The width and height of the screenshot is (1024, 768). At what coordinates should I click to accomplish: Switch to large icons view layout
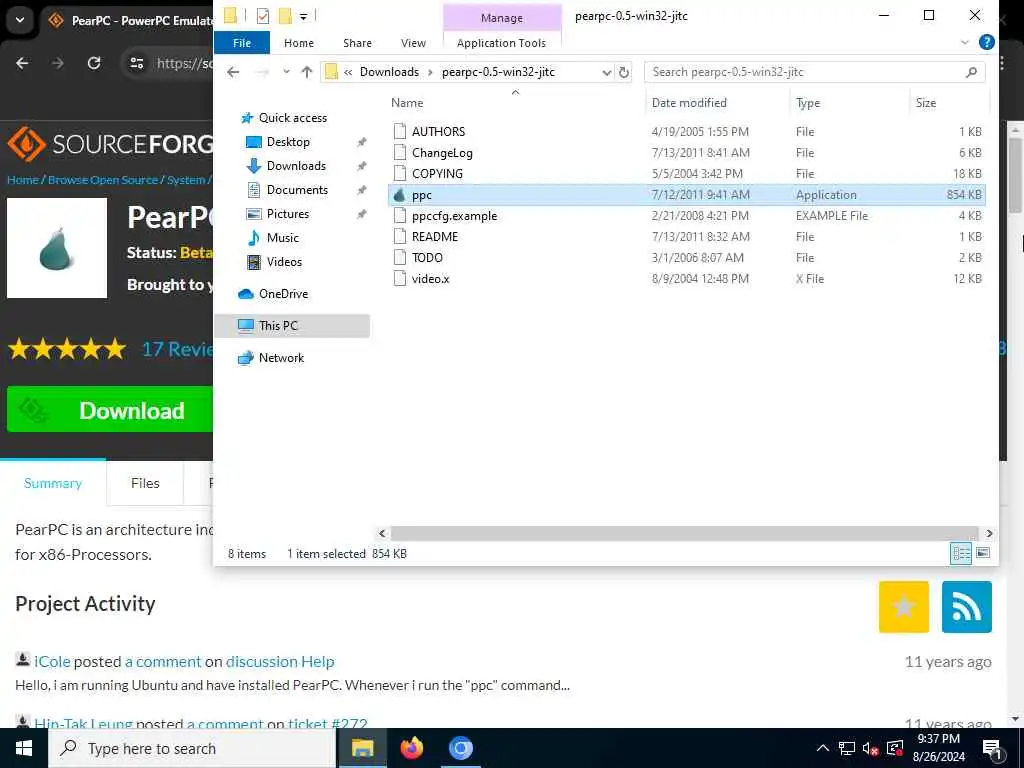pyautogui.click(x=983, y=554)
